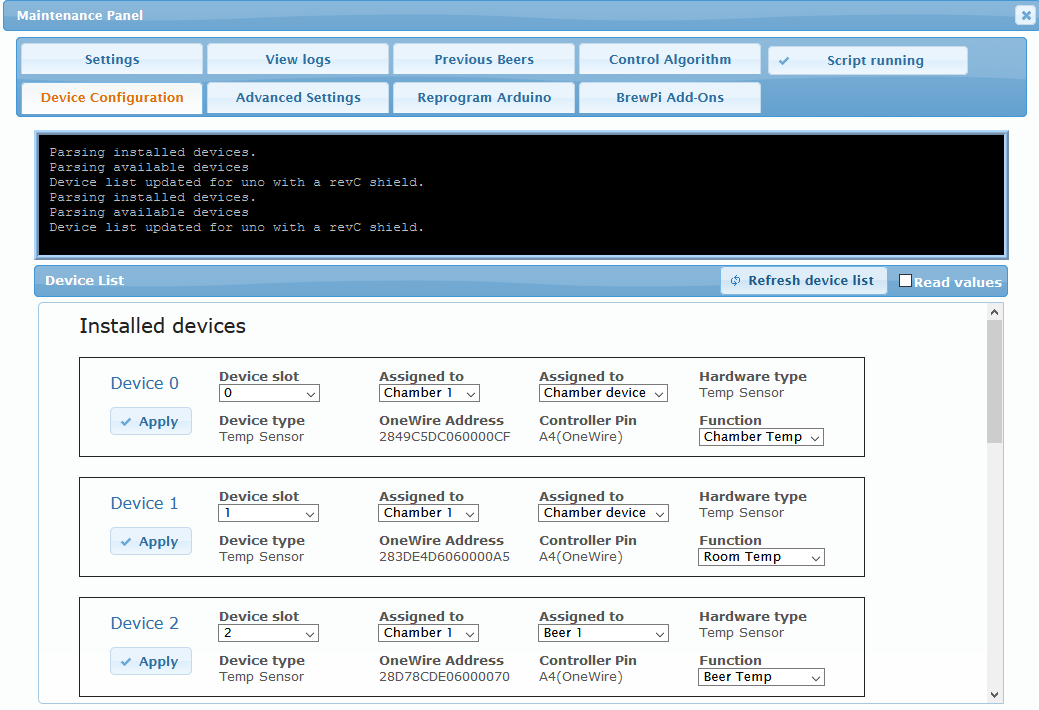Apply changes for Device 1
This screenshot has width=1039, height=710.
(x=151, y=541)
